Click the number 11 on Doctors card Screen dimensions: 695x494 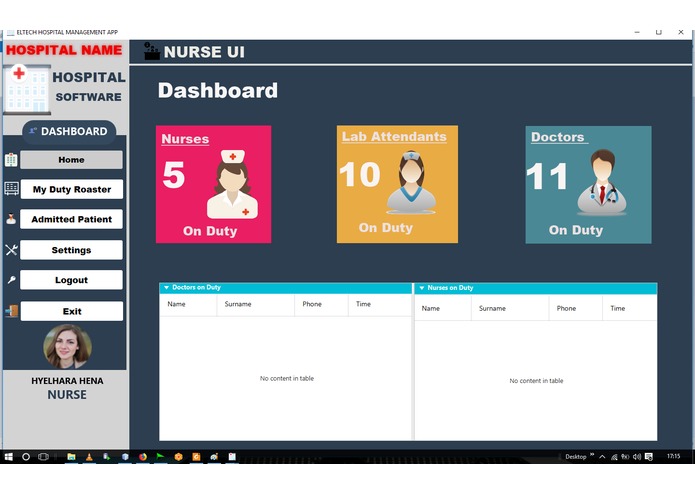pos(547,176)
